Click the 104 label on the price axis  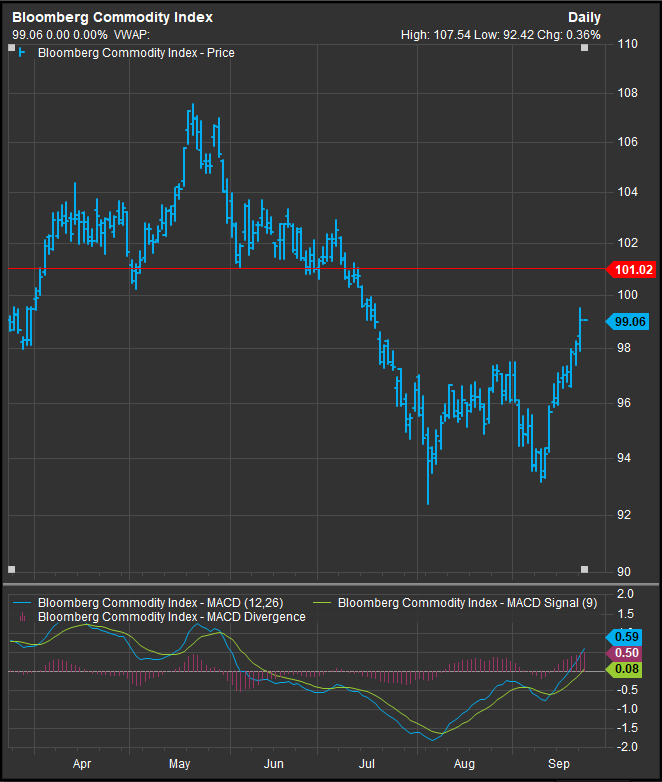(x=627, y=192)
